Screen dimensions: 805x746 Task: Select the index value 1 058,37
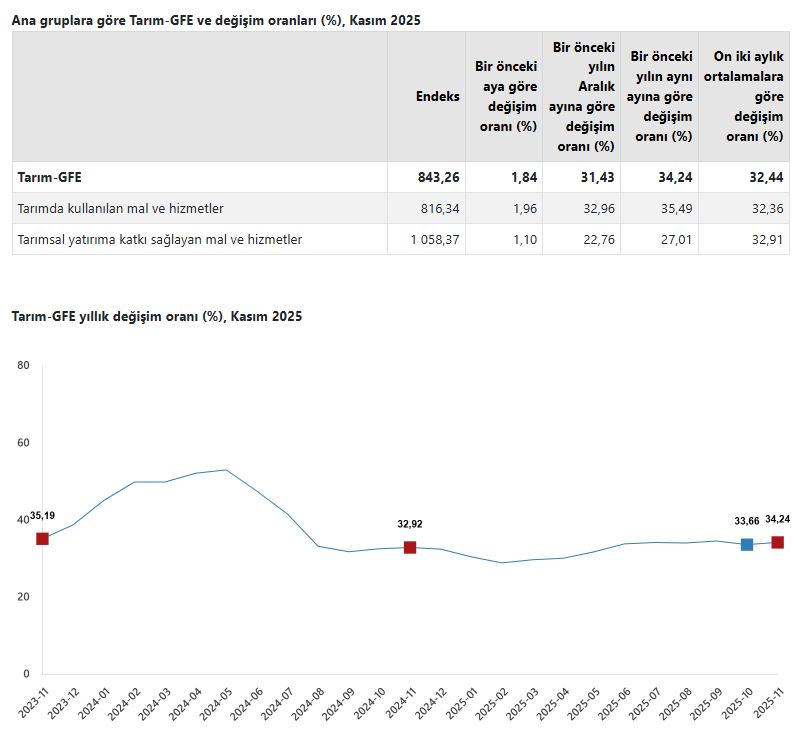(432, 239)
